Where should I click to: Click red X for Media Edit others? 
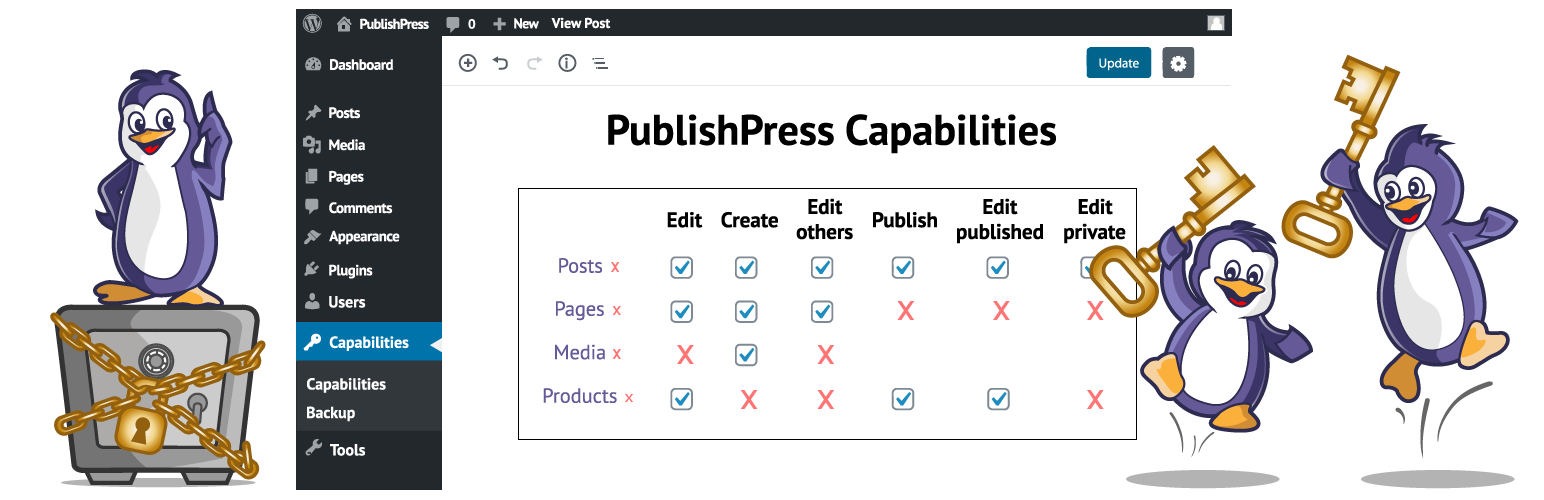pos(825,354)
